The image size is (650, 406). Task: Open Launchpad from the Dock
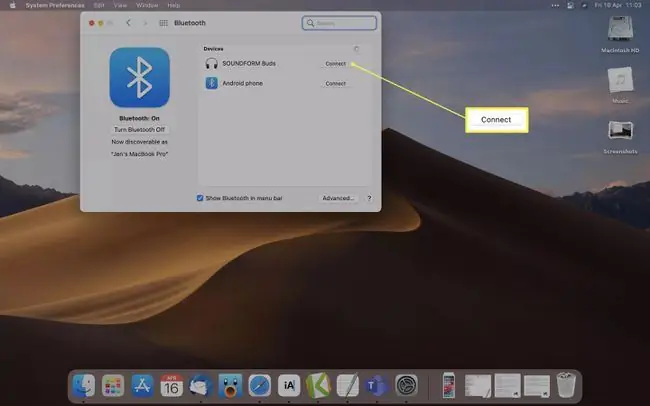click(x=113, y=386)
